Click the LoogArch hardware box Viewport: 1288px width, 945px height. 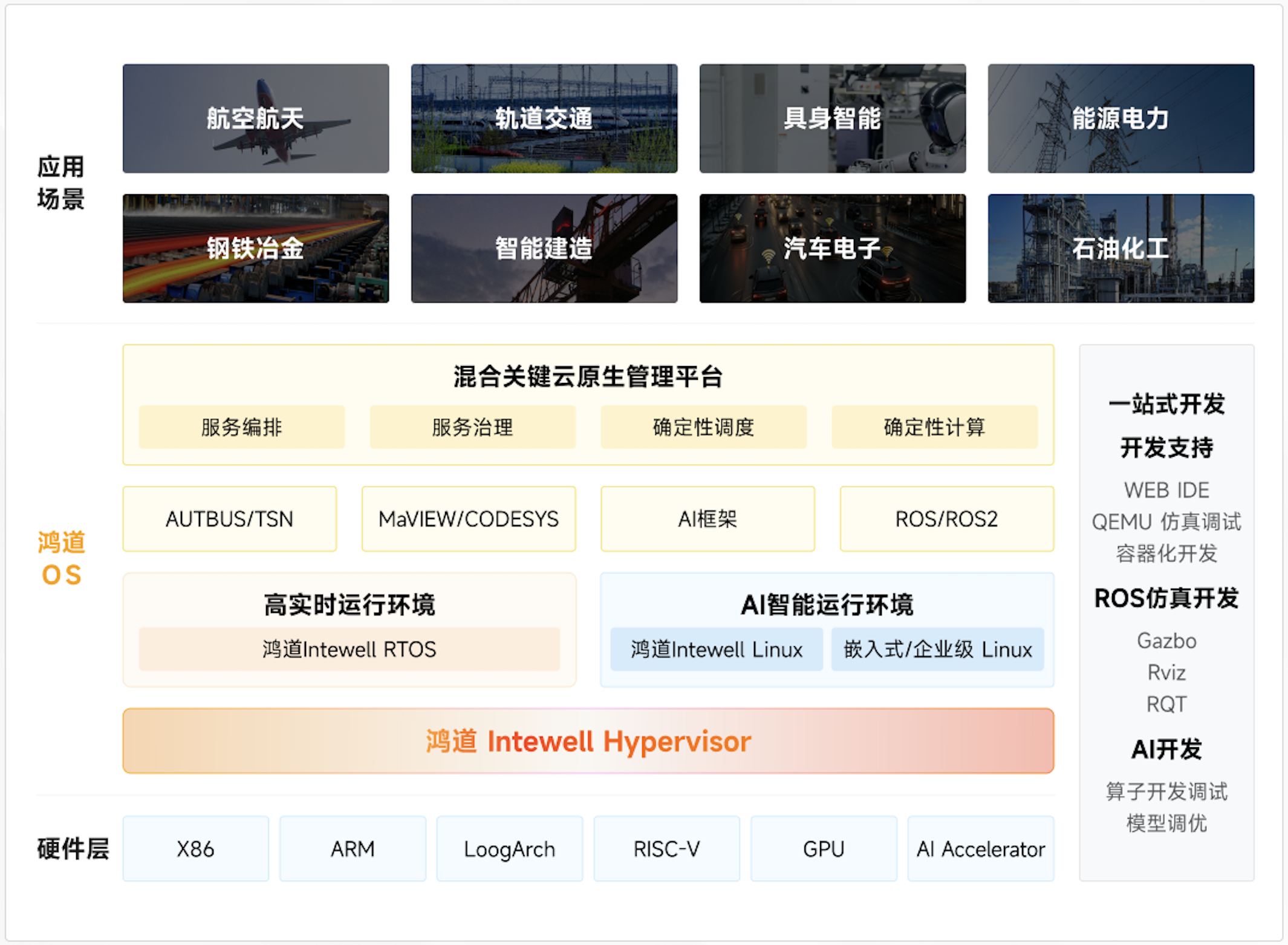click(510, 849)
